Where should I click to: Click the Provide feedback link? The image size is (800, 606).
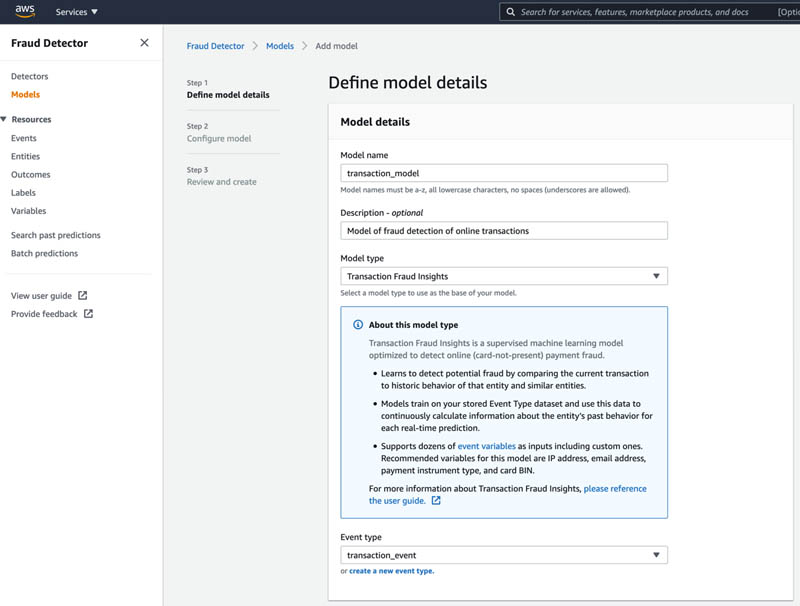coord(44,314)
